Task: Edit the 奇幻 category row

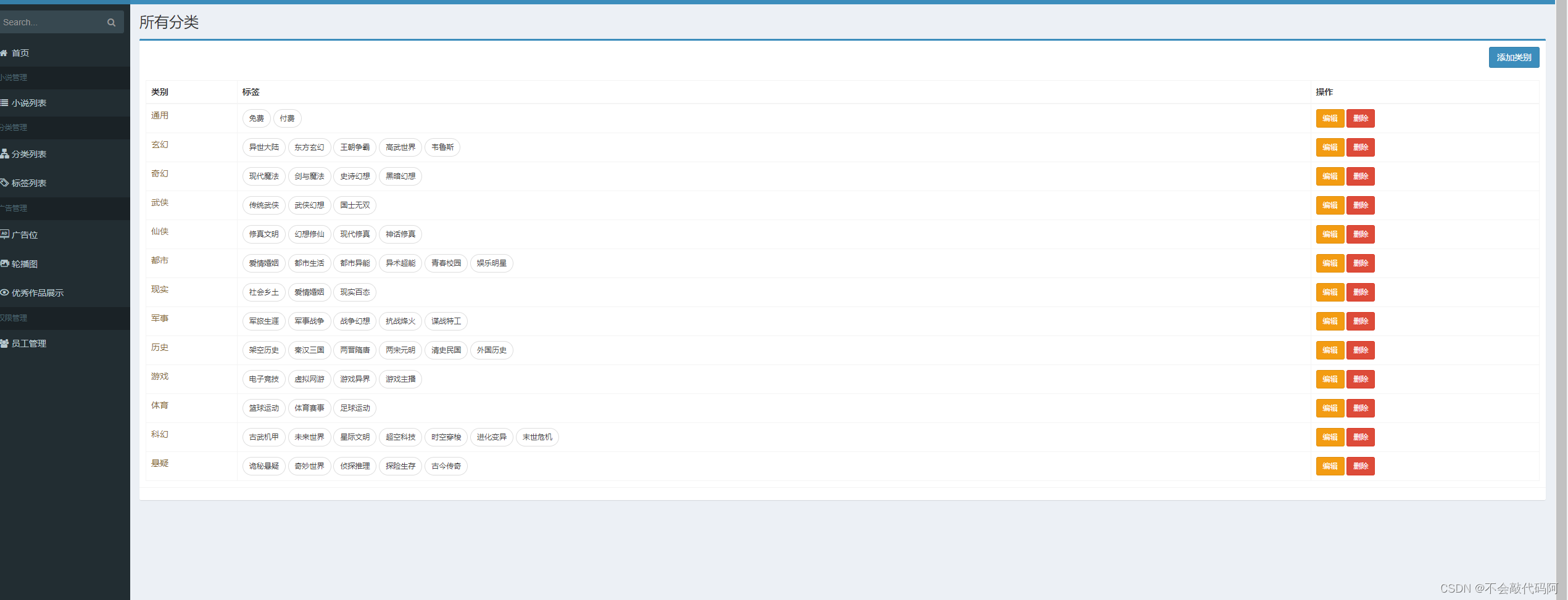Action: point(1330,176)
